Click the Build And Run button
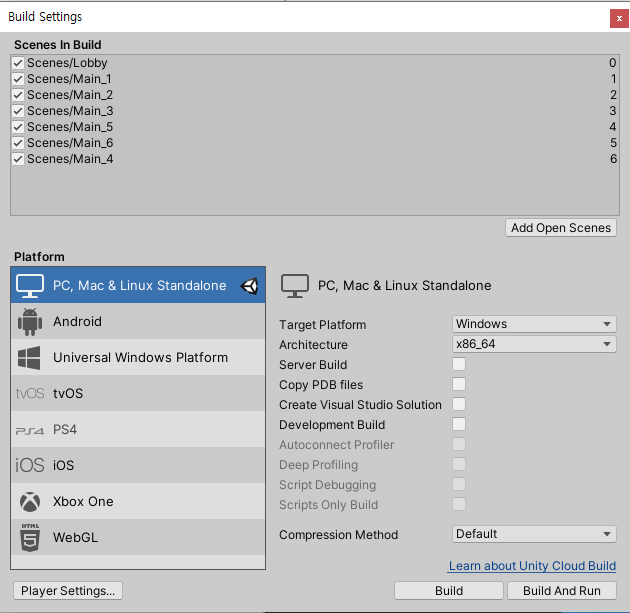Screen dimensions: 630x613 (562, 591)
